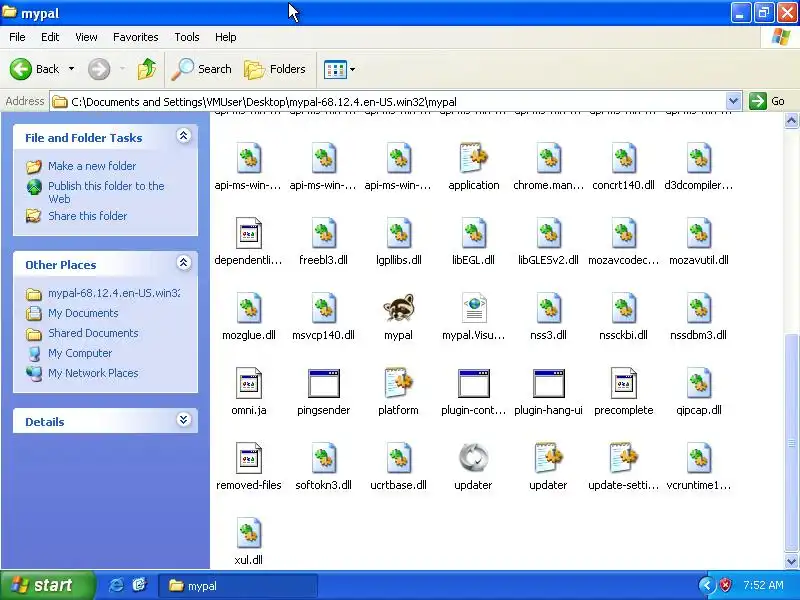
Task: Select the removed-files file icon
Action: pos(248,458)
